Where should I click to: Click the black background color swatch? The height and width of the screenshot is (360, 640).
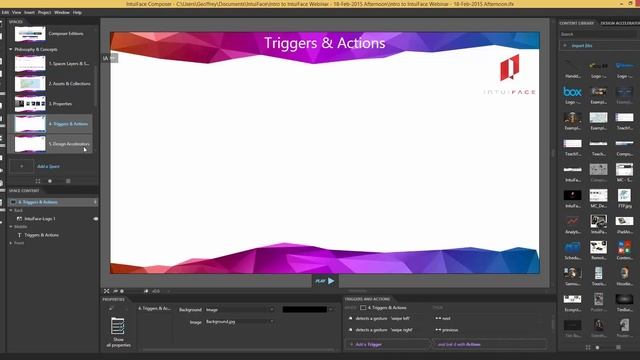pos(304,310)
